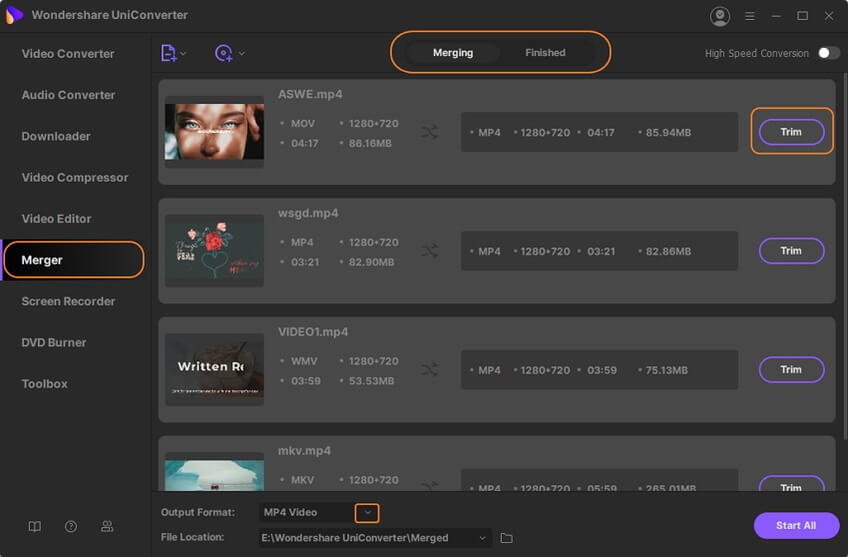Click VIDEO1.mp4 thumbnail
The width and height of the screenshot is (848, 557).
click(x=214, y=369)
